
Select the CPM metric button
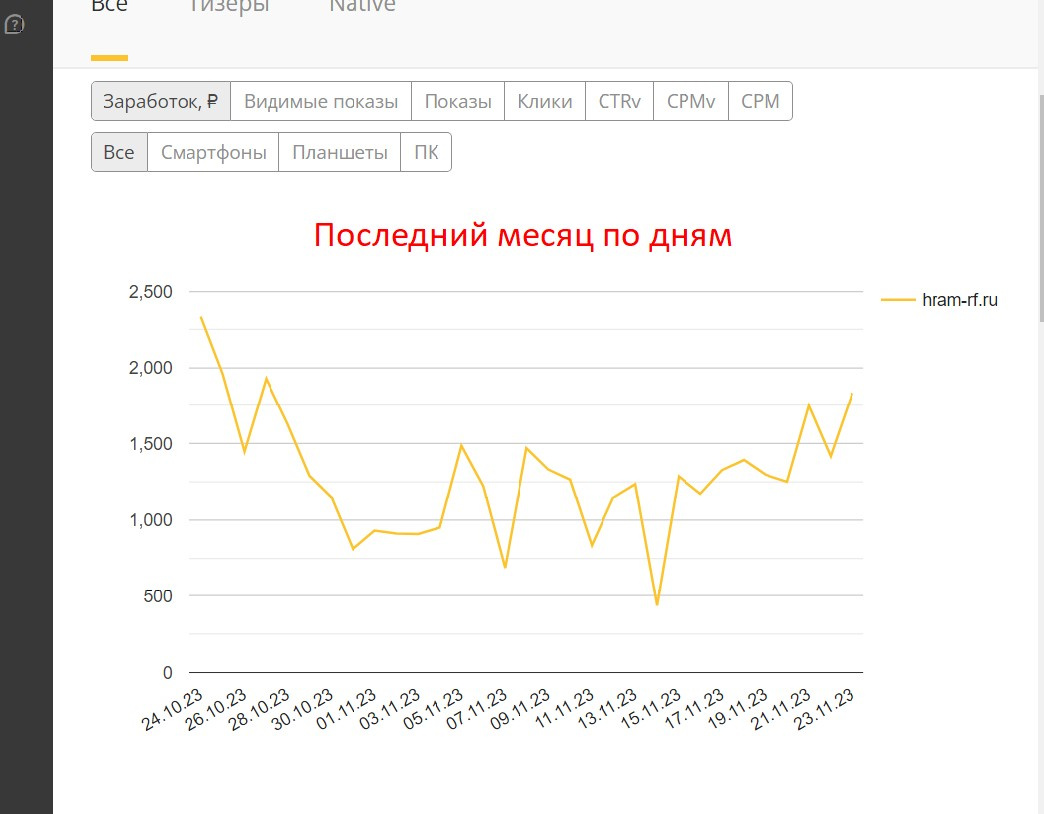(x=760, y=101)
